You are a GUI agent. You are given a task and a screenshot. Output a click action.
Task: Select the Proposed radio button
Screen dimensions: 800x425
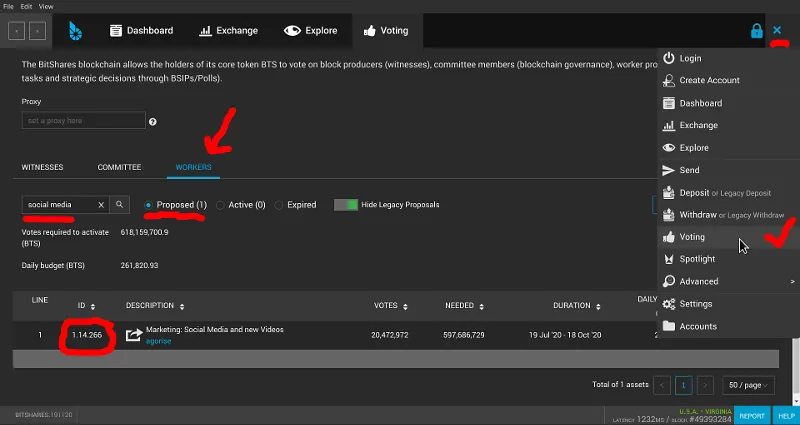pos(148,205)
